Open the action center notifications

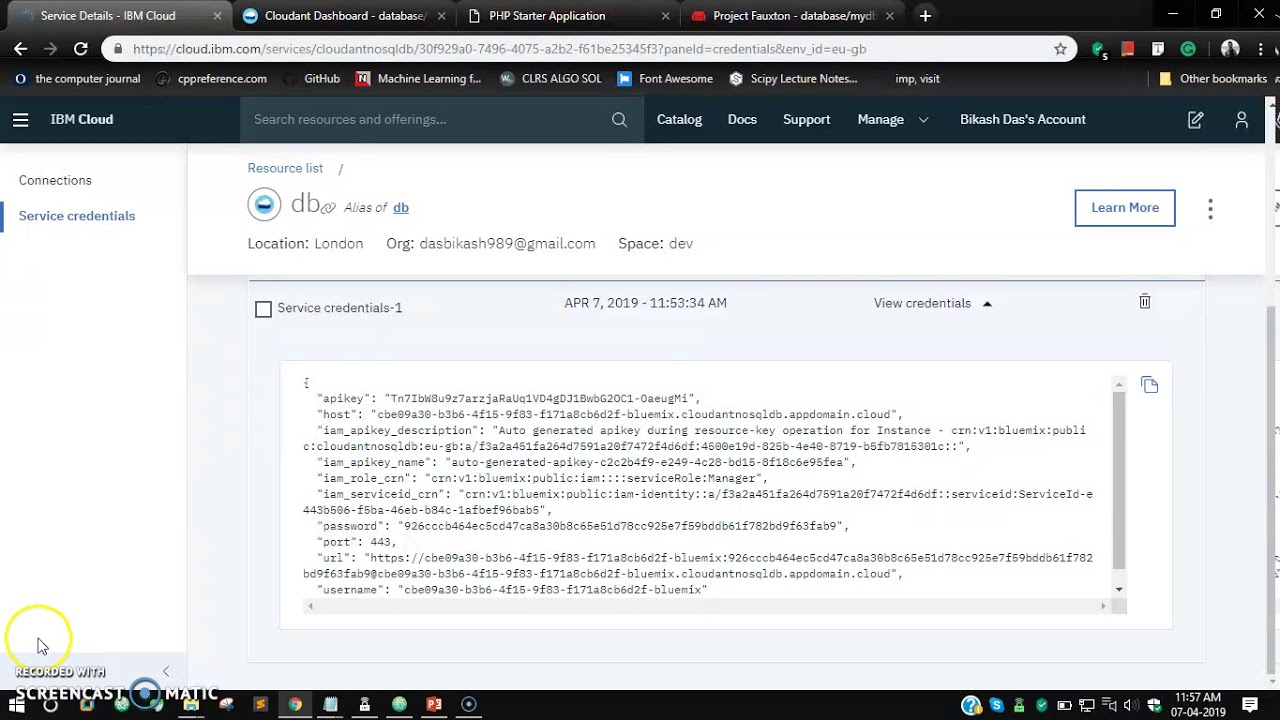tap(1250, 705)
